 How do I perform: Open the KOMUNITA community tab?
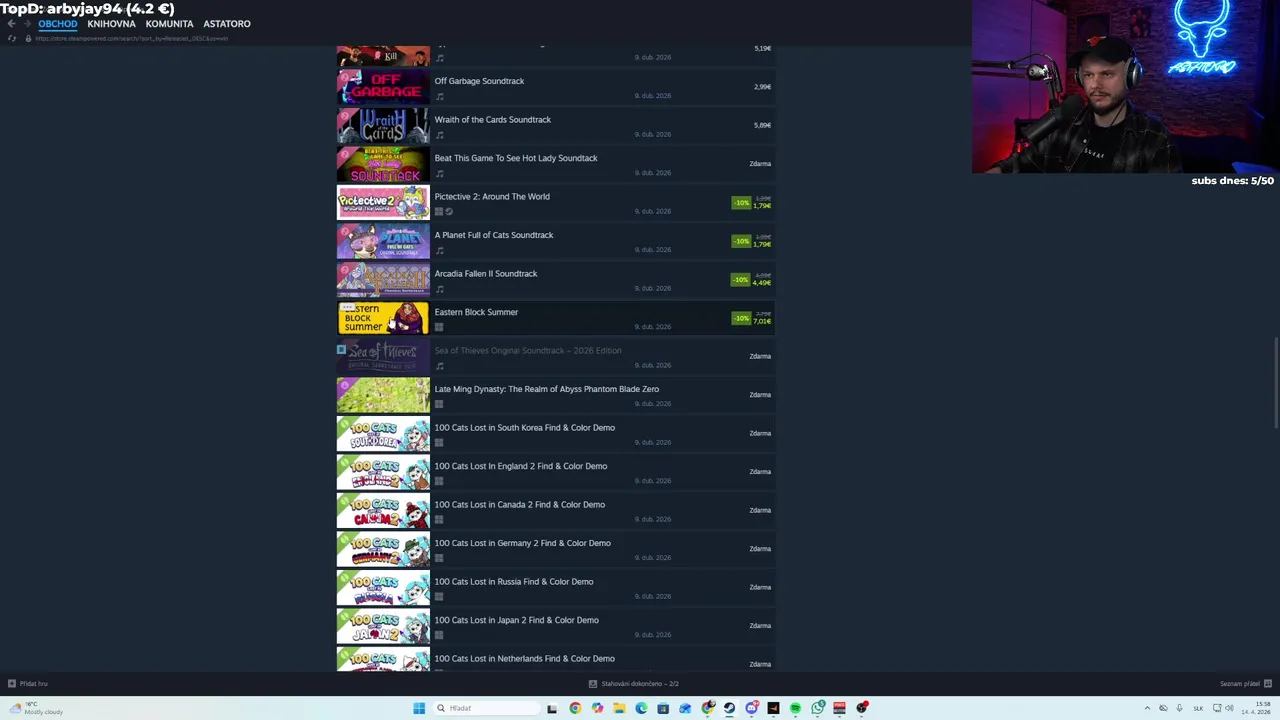pyautogui.click(x=169, y=23)
